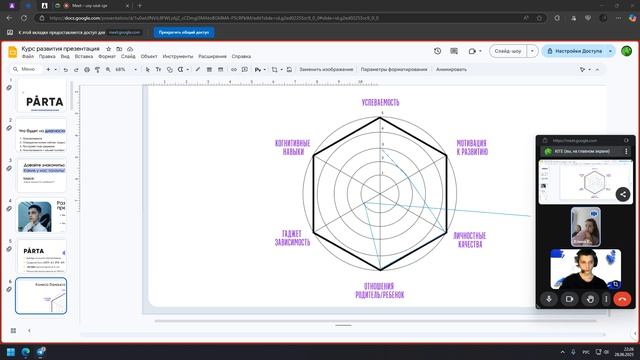
Task: Click more options dots in Meet controls
Action: pos(606,299)
